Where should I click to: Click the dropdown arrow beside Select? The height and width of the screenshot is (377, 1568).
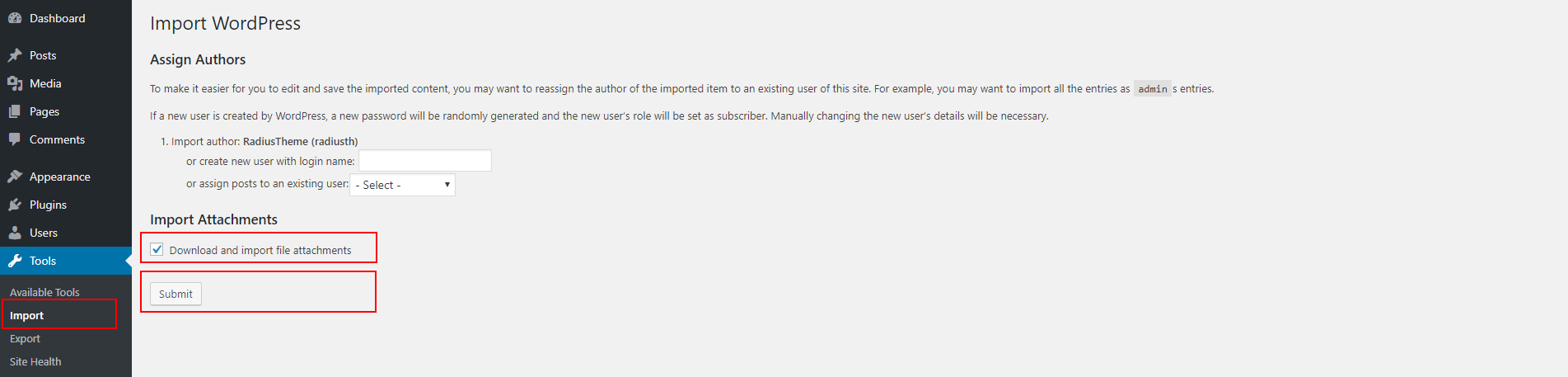coord(447,185)
